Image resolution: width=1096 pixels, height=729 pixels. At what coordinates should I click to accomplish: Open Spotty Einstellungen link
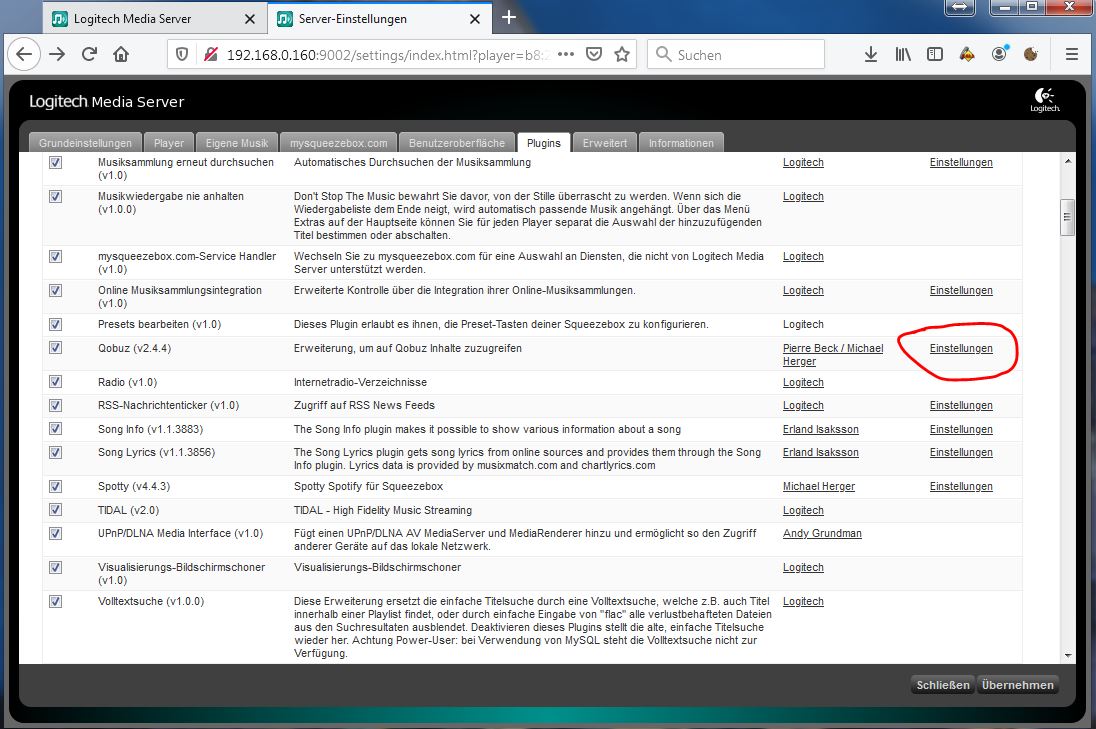[x=961, y=486]
